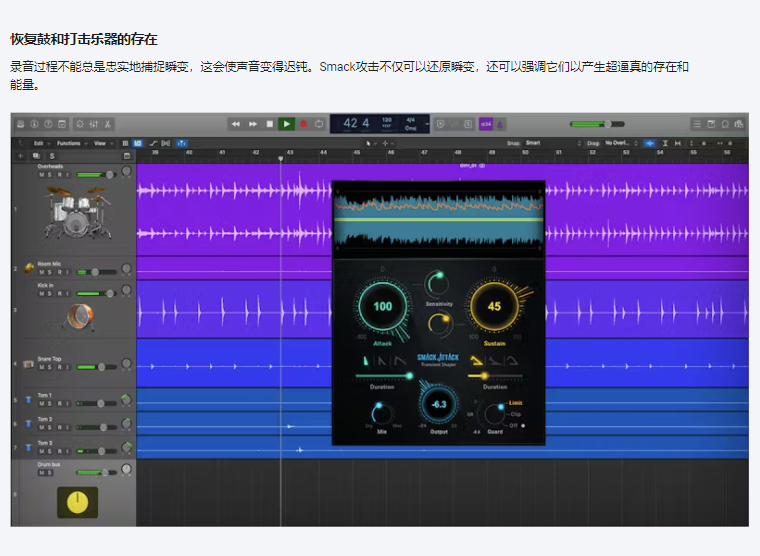Click the Show Automation list icon

(125, 143)
